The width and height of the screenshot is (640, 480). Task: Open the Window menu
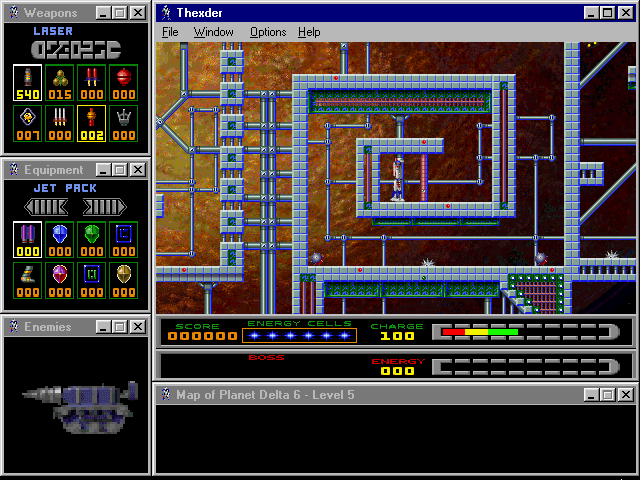click(213, 32)
